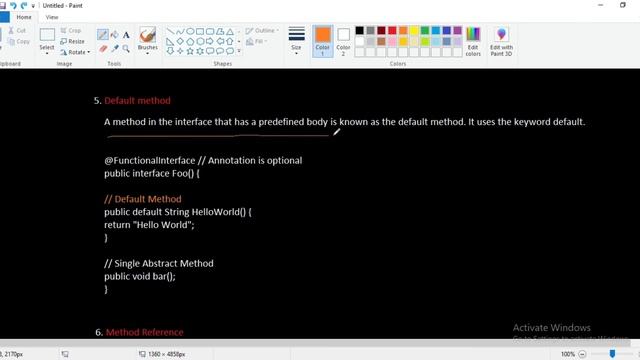
Task: Choose the Hexagon shape
Action: tap(200, 41)
